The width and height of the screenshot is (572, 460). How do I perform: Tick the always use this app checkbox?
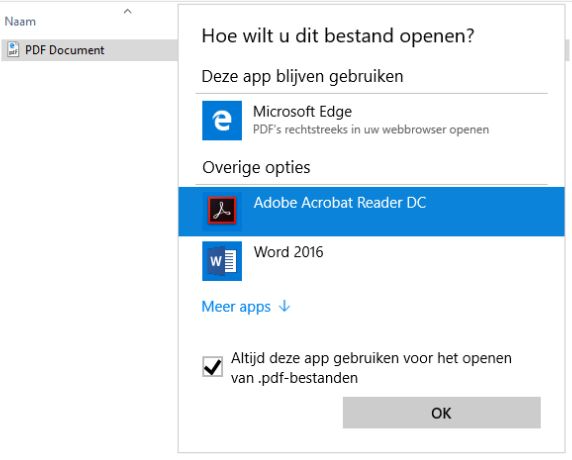click(x=212, y=367)
